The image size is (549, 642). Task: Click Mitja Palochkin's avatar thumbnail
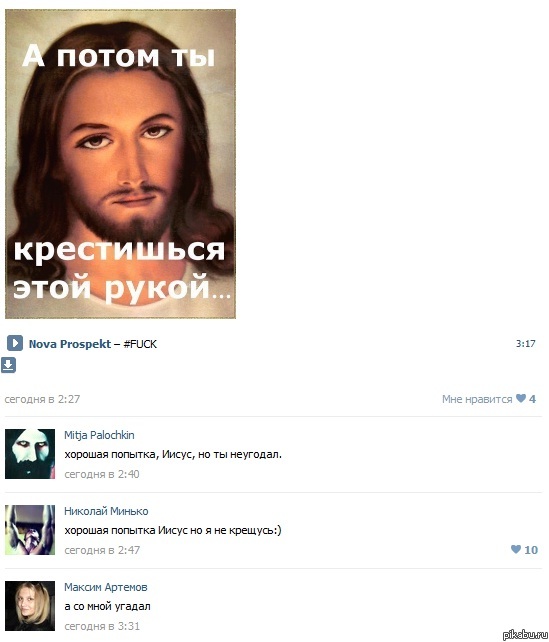pyautogui.click(x=30, y=454)
